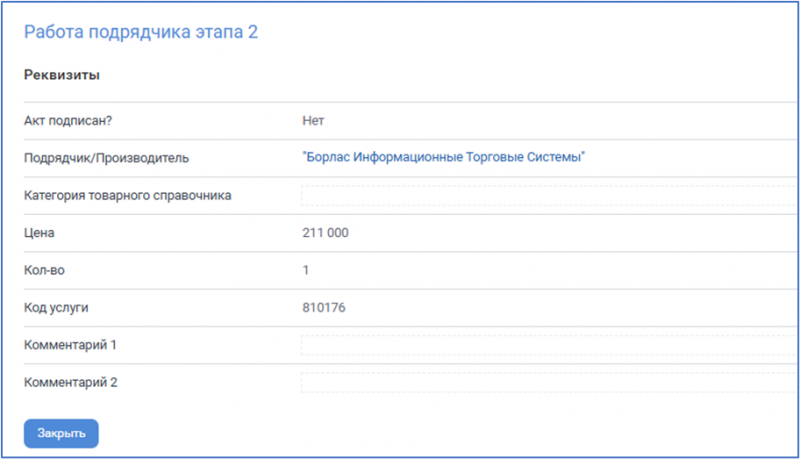Viewport: 800px width, 459px height.
Task: Focus the Комментарий 2 input field
Action: click(x=548, y=382)
